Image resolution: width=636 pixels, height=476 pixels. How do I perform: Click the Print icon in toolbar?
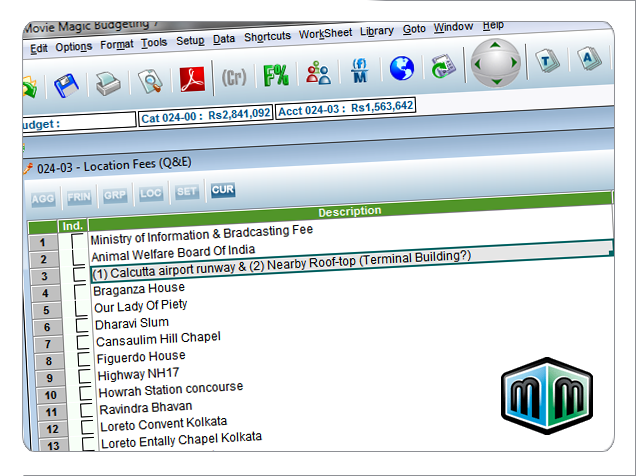(x=108, y=83)
